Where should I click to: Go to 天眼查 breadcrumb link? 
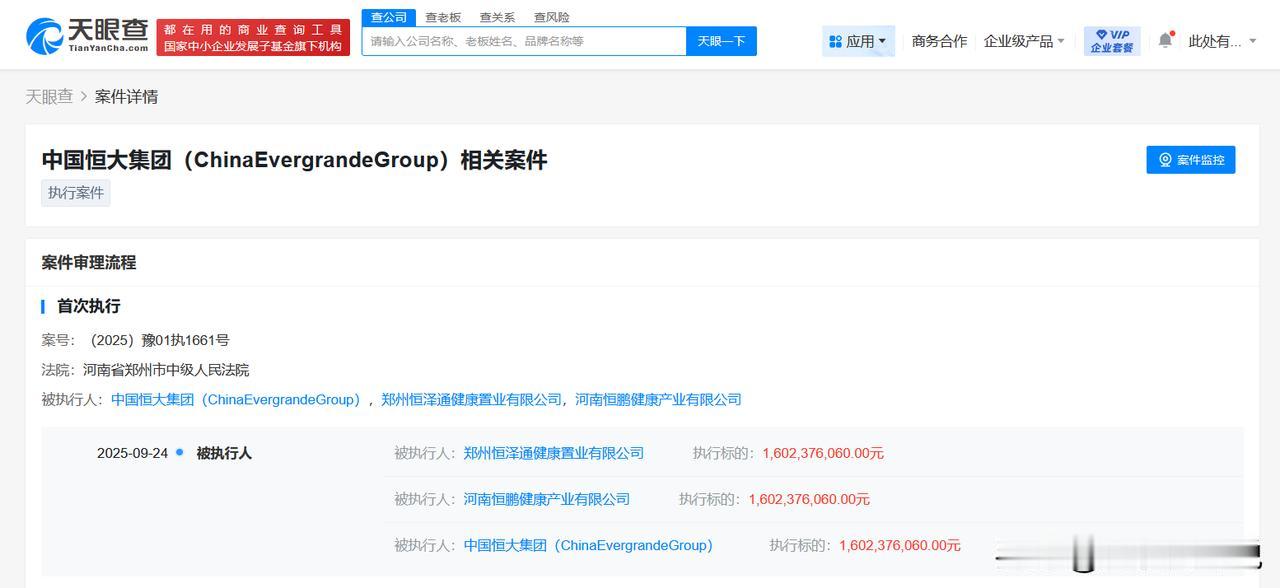tap(49, 97)
